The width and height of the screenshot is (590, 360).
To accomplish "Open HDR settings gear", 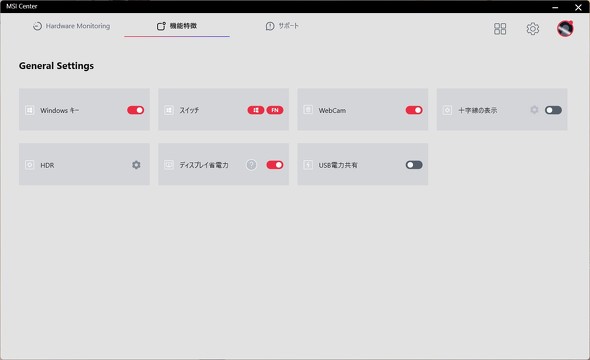I will click(136, 165).
